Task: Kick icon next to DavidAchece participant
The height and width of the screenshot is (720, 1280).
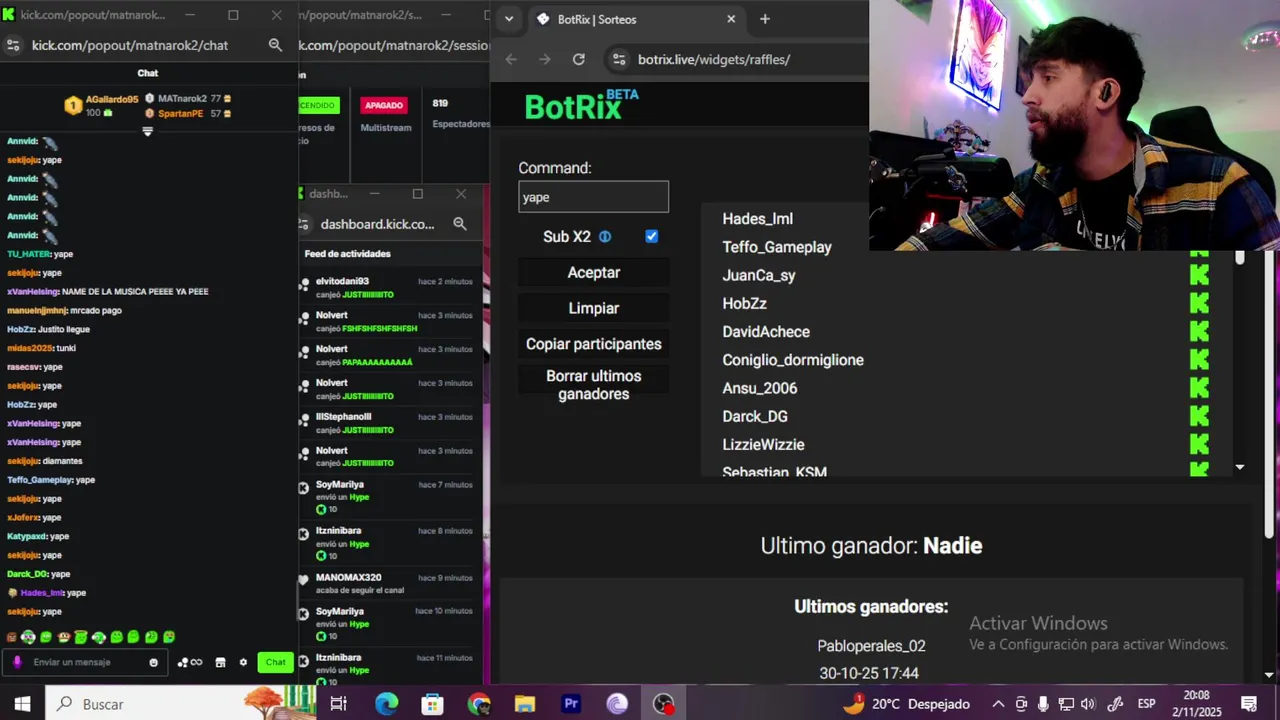Action: [1199, 331]
